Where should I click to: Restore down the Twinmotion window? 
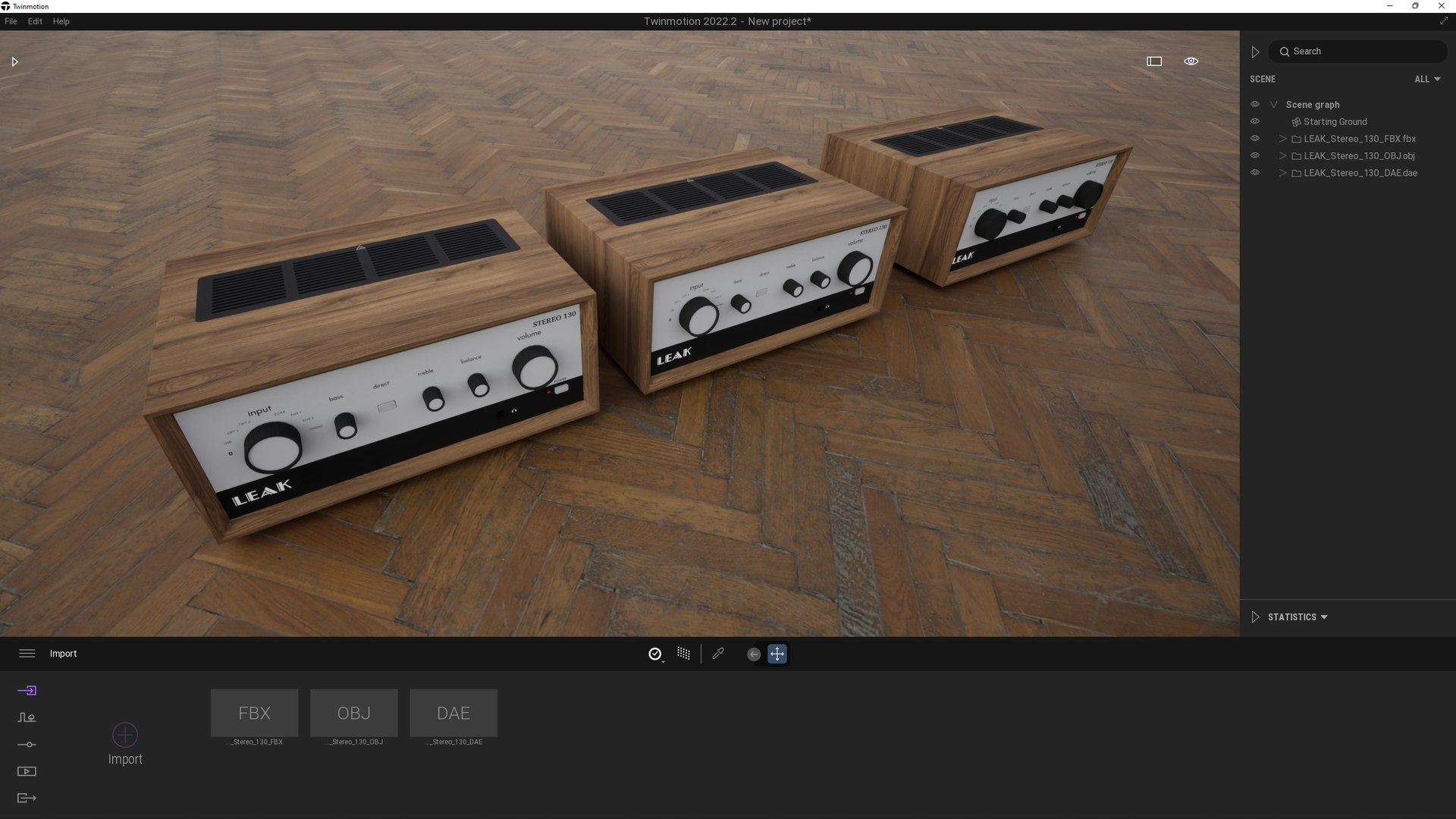pyautogui.click(x=1415, y=6)
